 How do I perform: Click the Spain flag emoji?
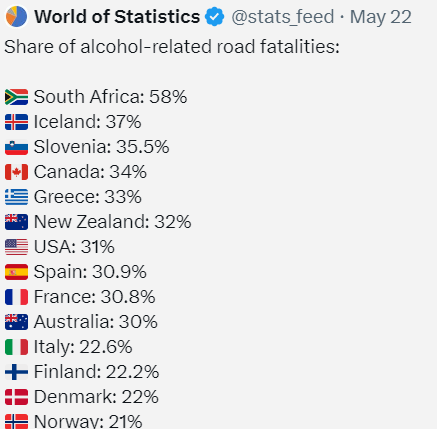pos(16,272)
